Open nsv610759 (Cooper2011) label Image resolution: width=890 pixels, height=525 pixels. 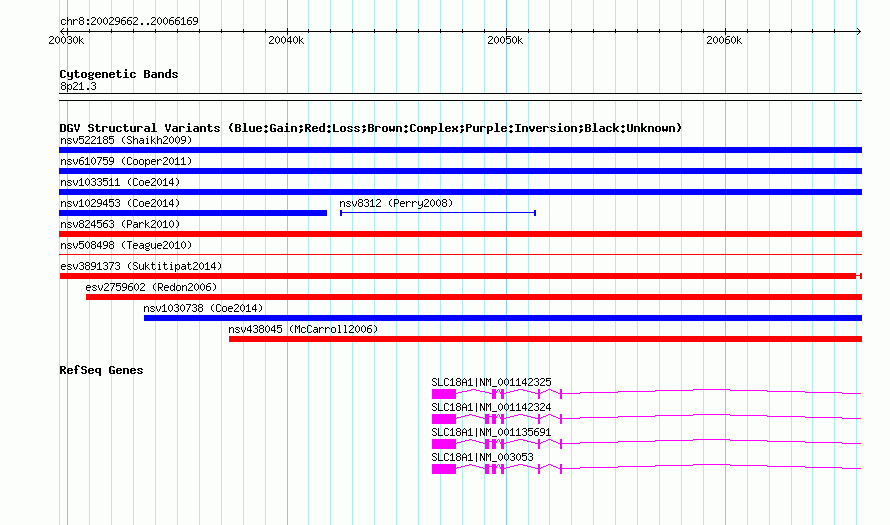(126, 161)
